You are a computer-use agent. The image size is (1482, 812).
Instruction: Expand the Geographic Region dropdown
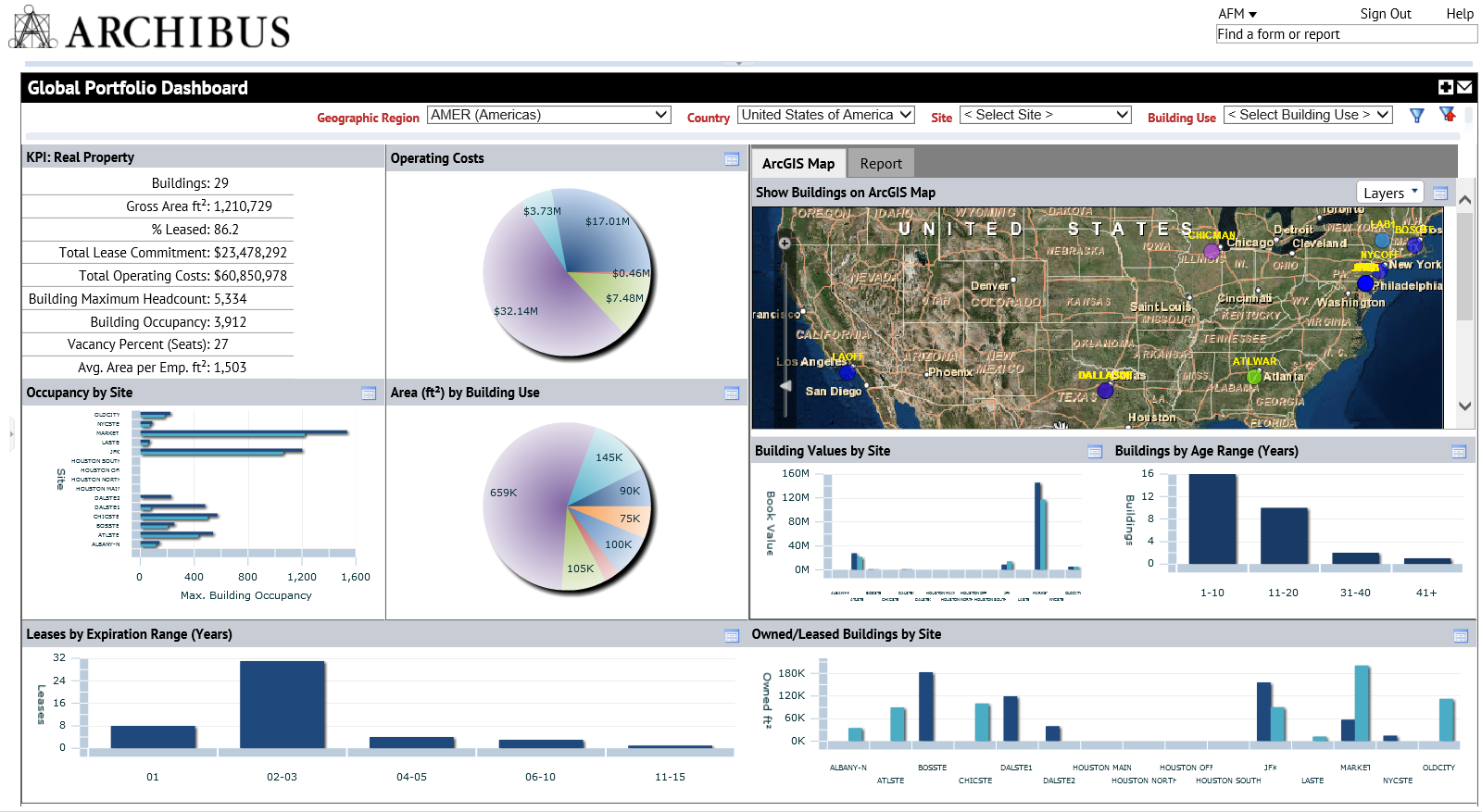click(x=548, y=115)
